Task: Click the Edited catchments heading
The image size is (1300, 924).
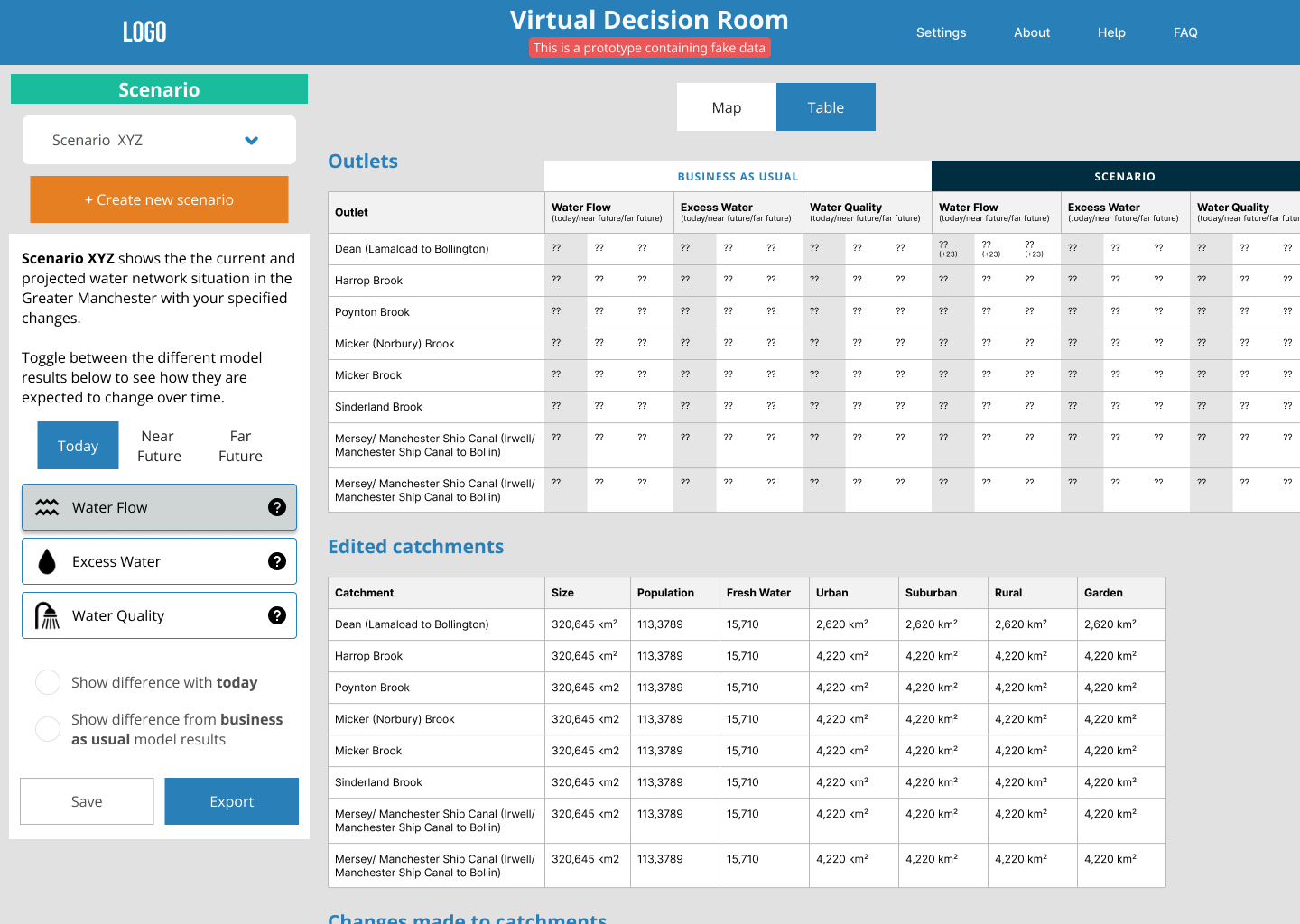Action: click(415, 547)
